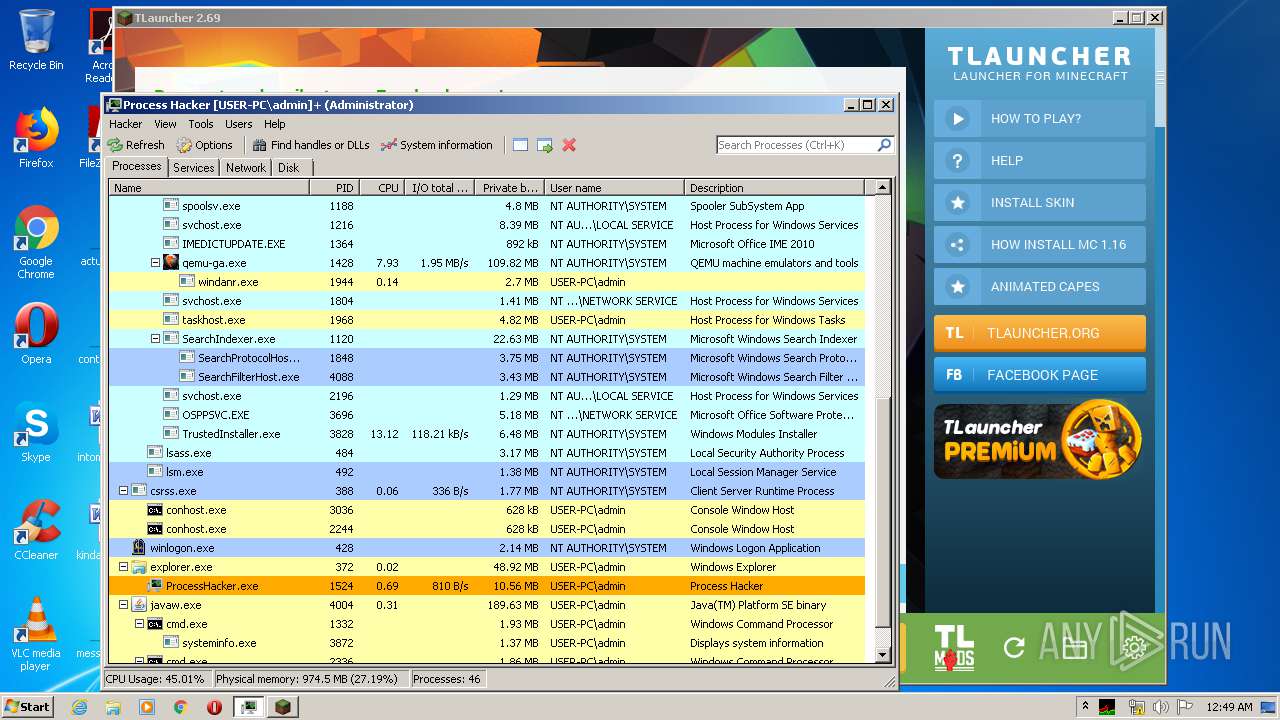The image size is (1280, 720).
Task: Click the TL MODS icon in TLauncher
Action: click(954, 648)
